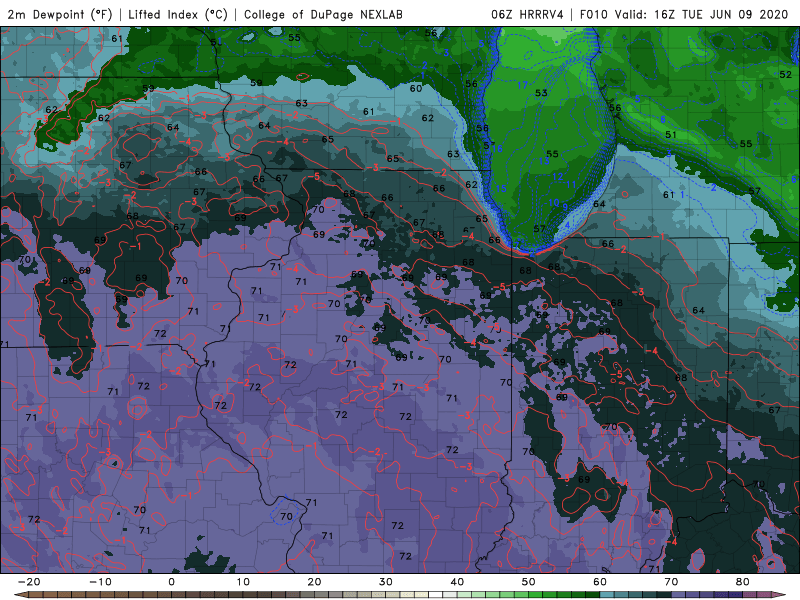This screenshot has width=800, height=600.
Task: Click the 'F010 Valid: 16Z TUE JUN 09 2020' text
Action: (684, 14)
